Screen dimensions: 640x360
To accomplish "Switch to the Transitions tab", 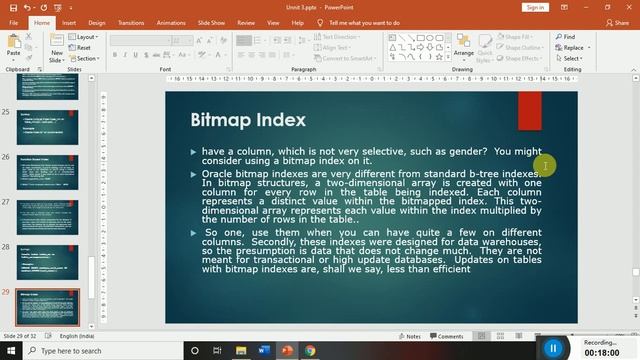I will (x=131, y=23).
